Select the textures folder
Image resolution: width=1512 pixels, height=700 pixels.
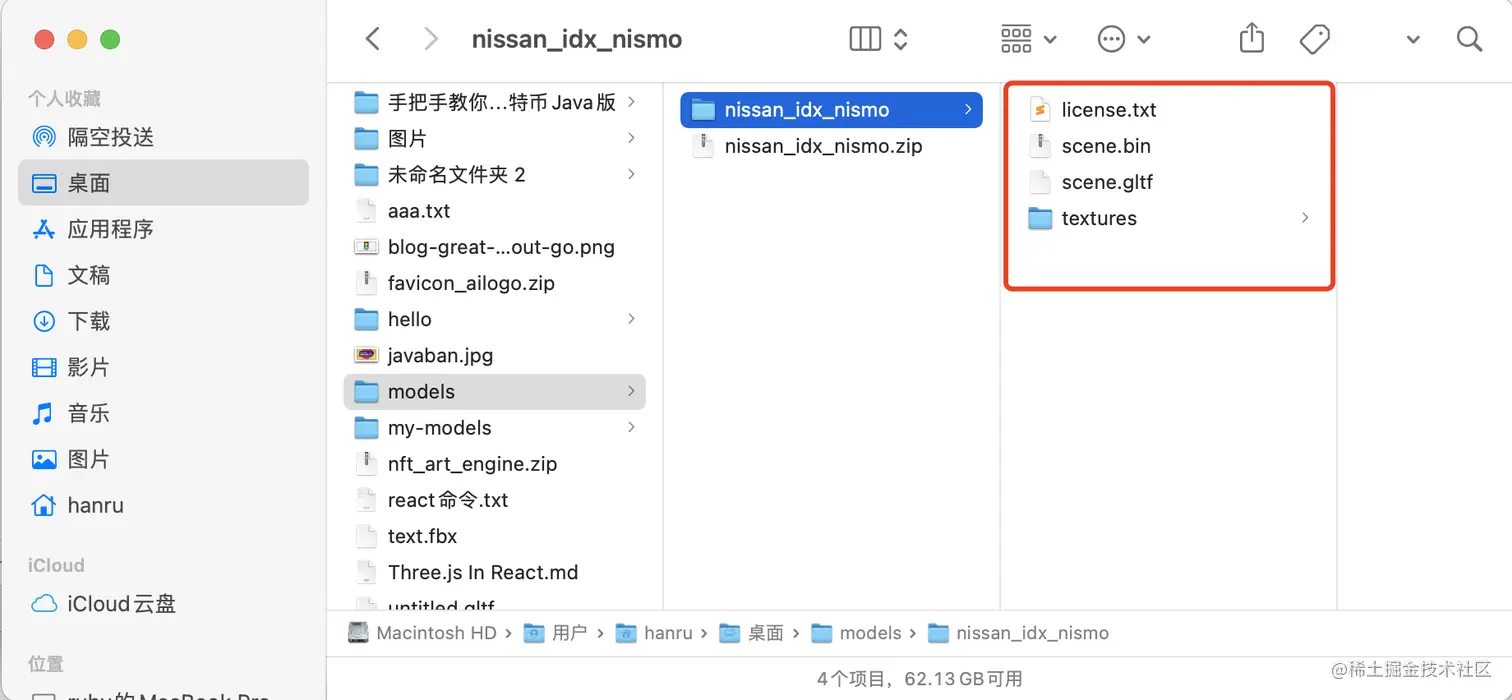[1168, 218]
